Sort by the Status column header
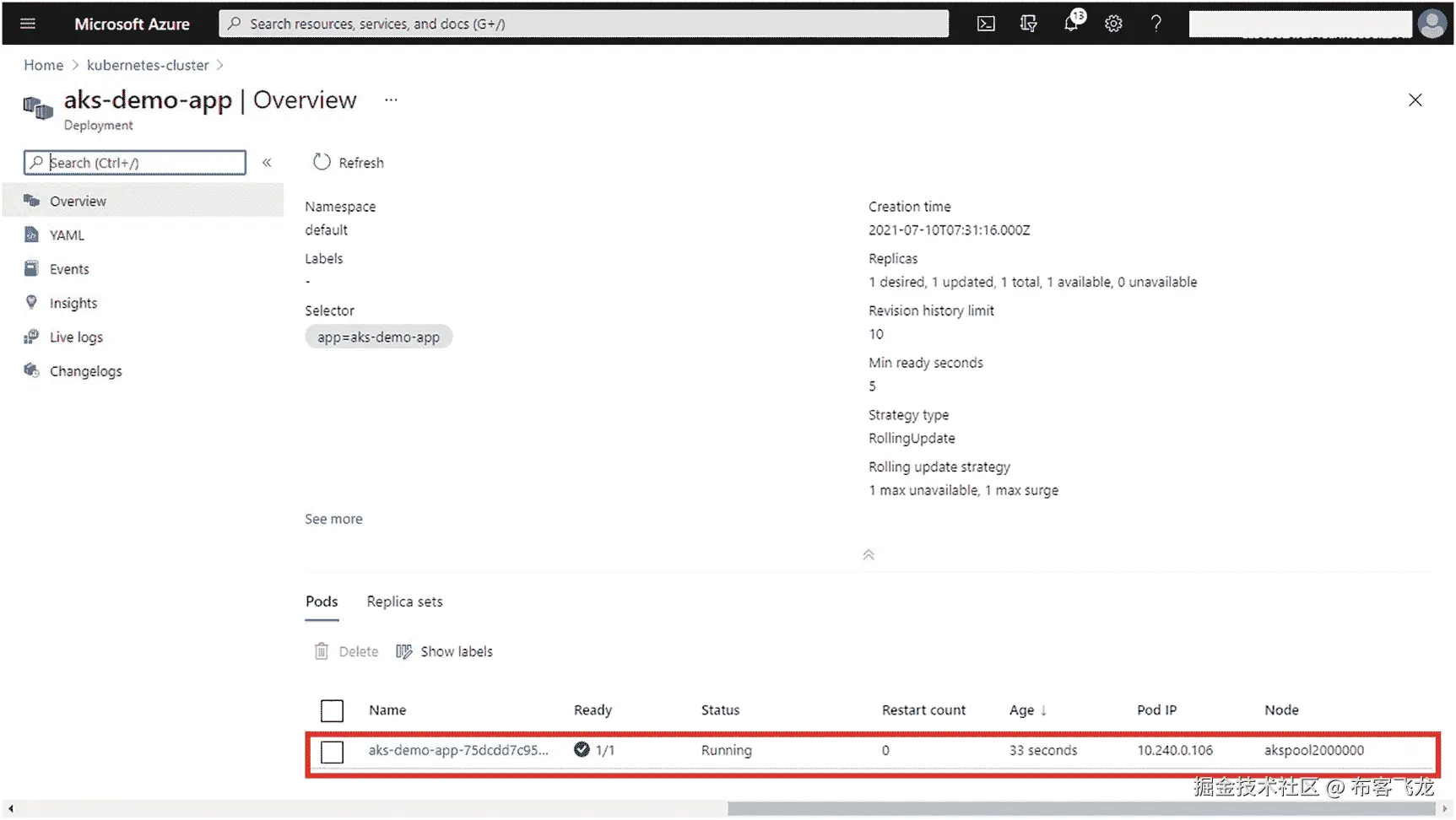 click(720, 710)
